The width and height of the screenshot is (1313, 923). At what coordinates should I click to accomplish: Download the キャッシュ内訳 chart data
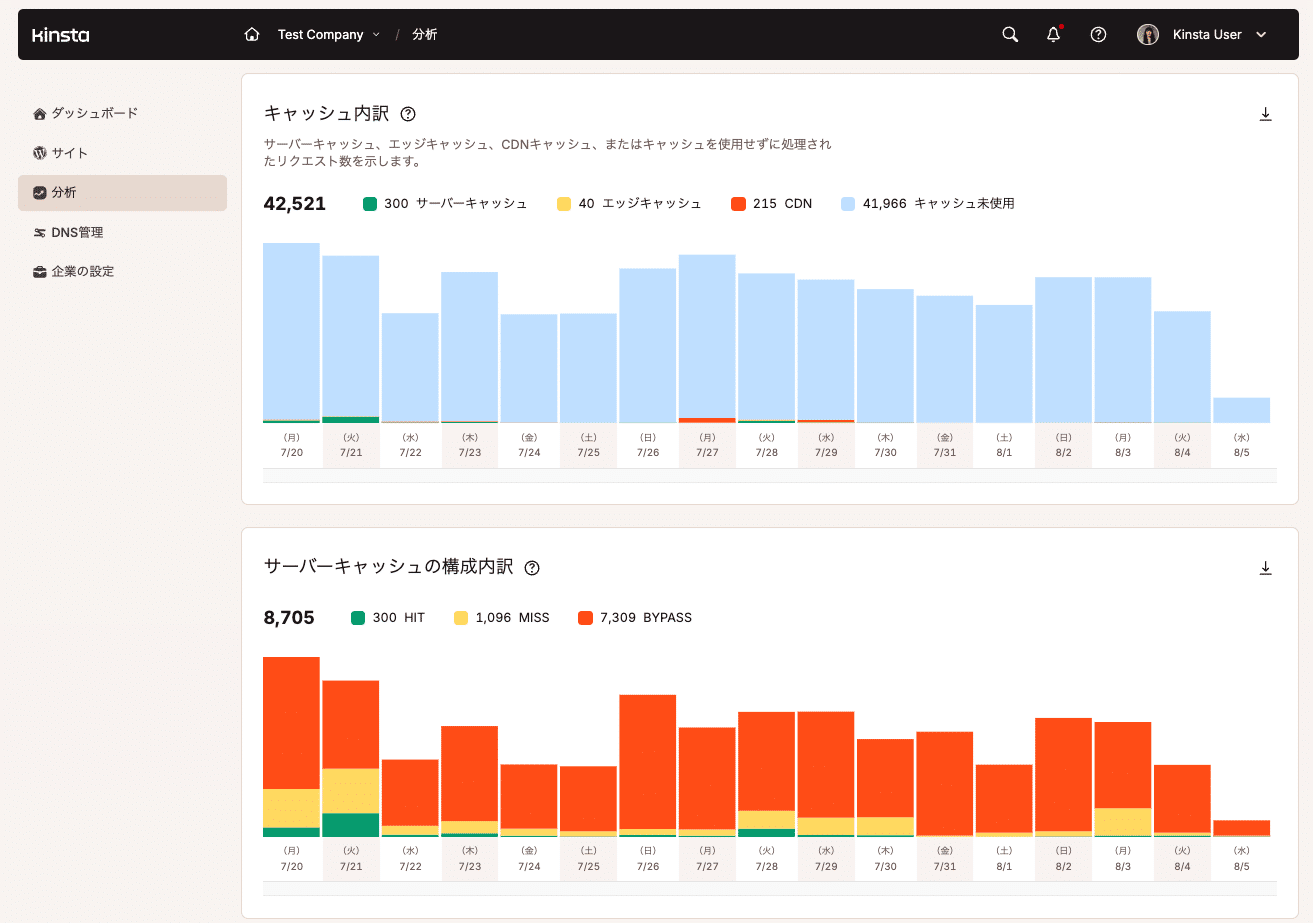[1265, 114]
